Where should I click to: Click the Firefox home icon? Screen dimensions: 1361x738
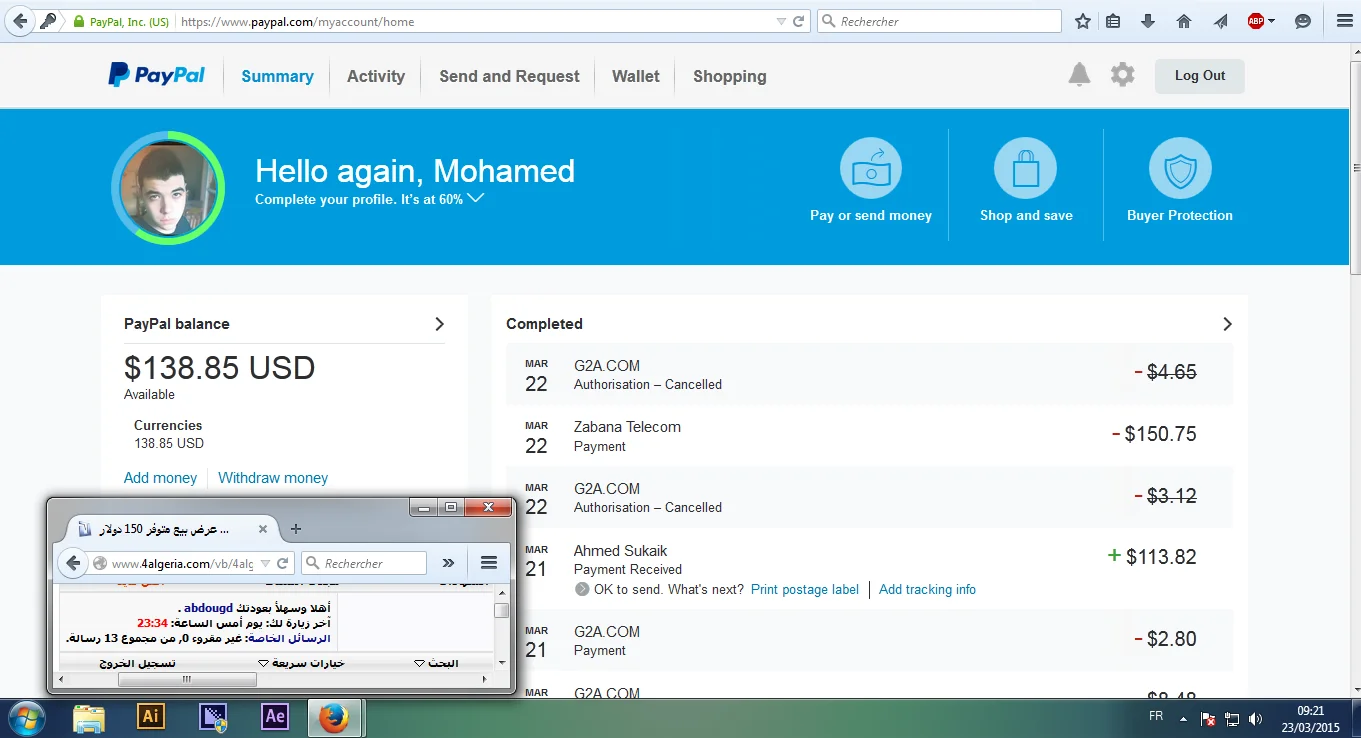[x=1184, y=21]
